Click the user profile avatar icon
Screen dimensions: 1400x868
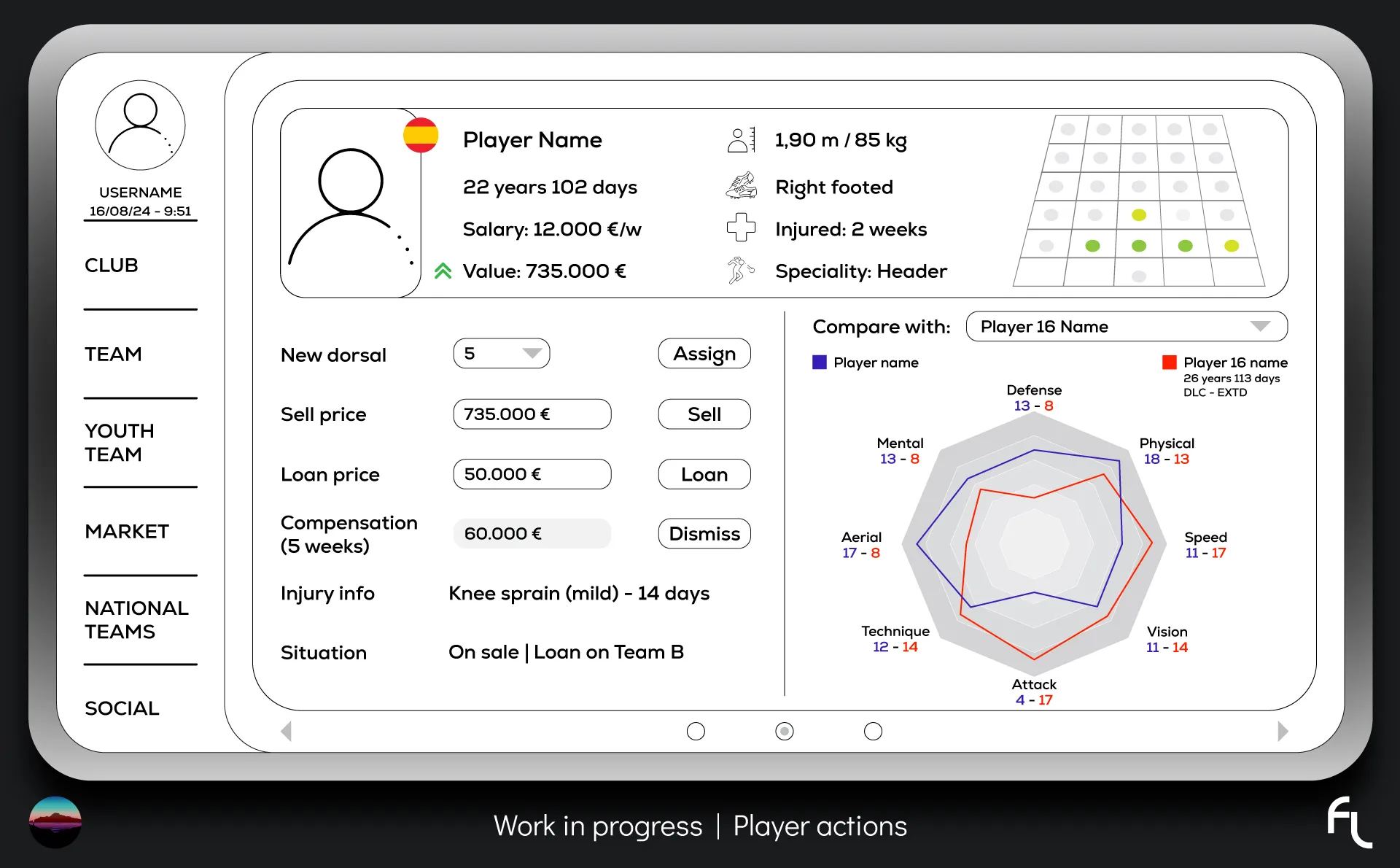point(140,125)
